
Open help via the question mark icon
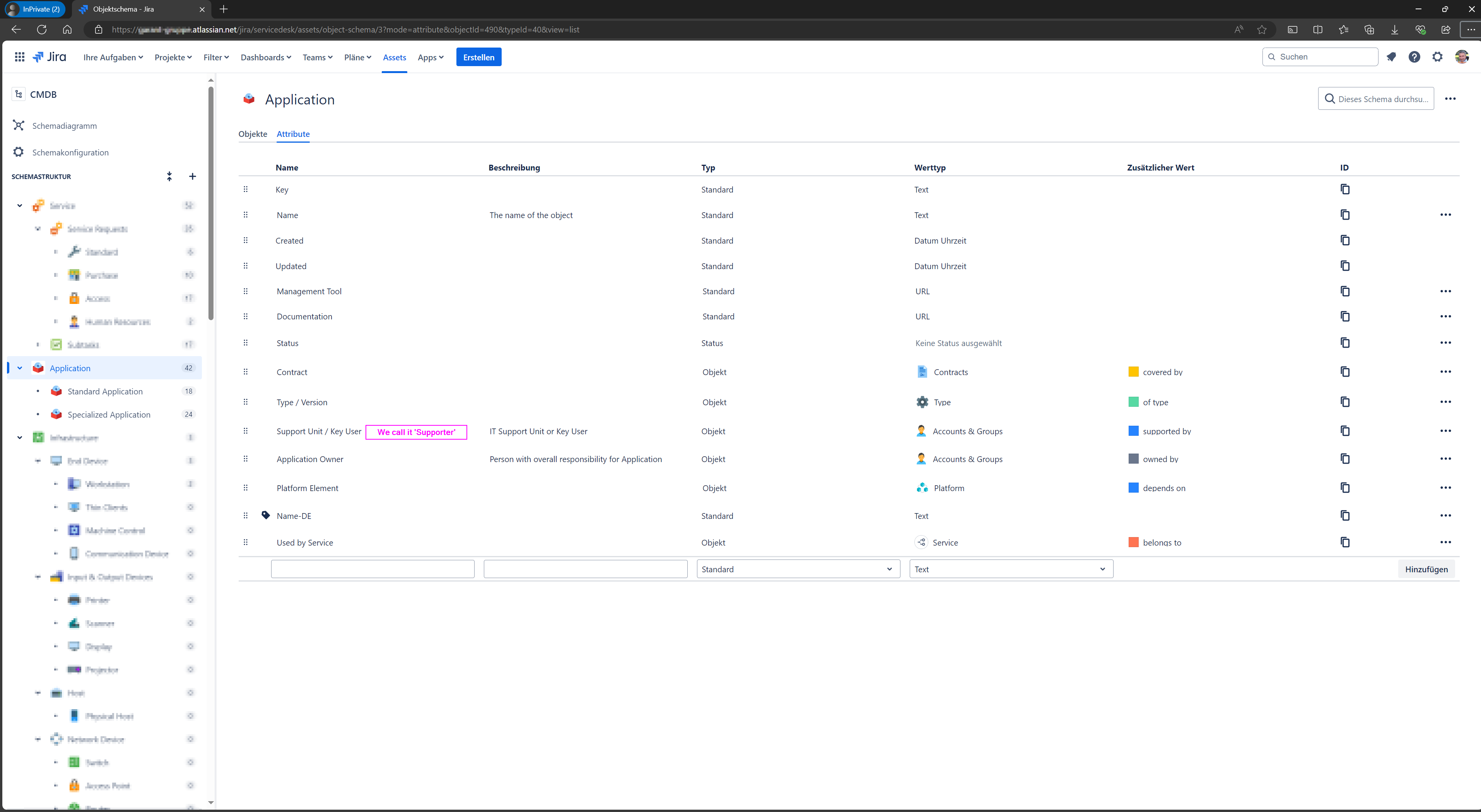pyautogui.click(x=1415, y=57)
